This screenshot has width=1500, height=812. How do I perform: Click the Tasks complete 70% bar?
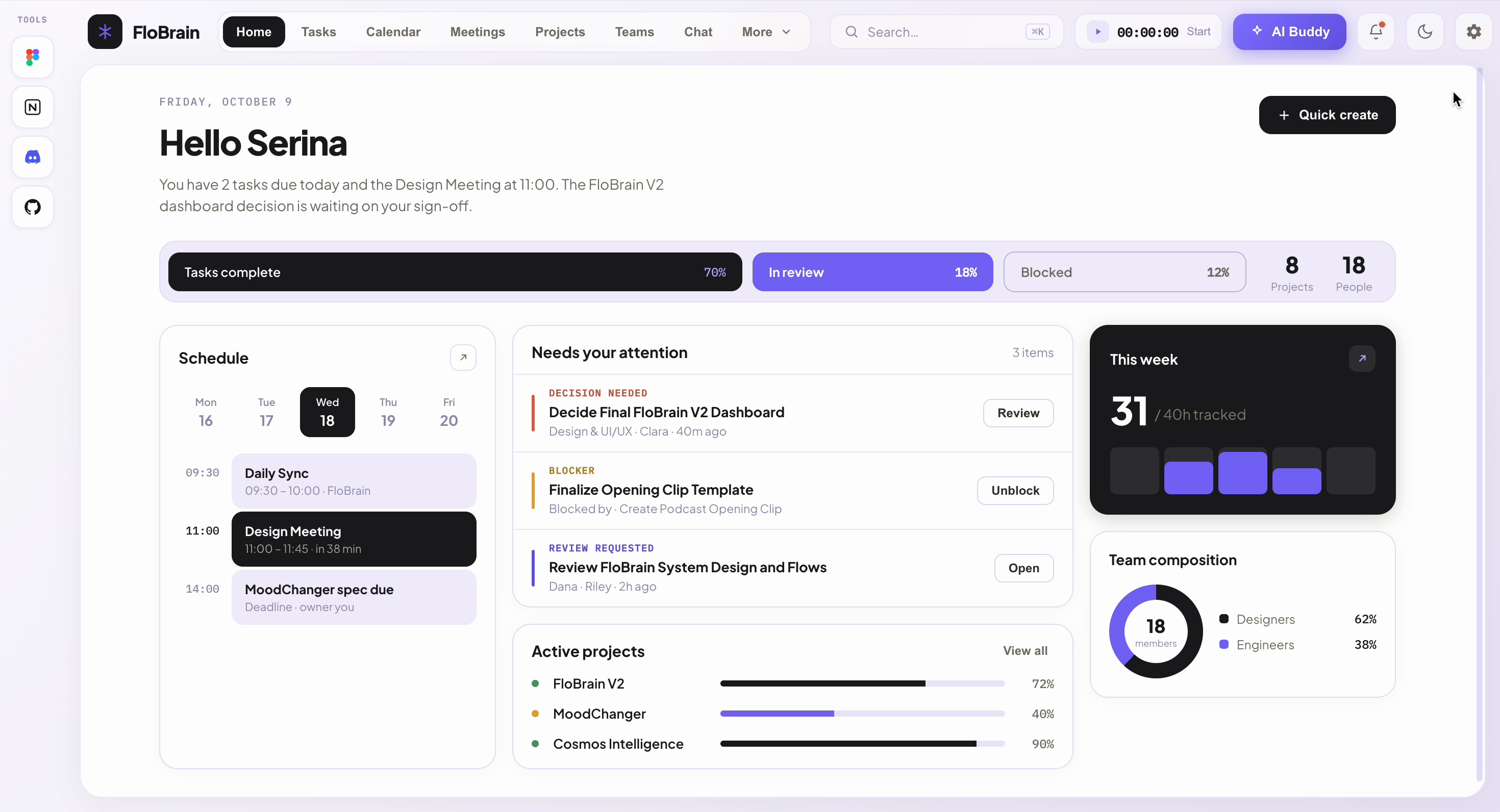455,272
